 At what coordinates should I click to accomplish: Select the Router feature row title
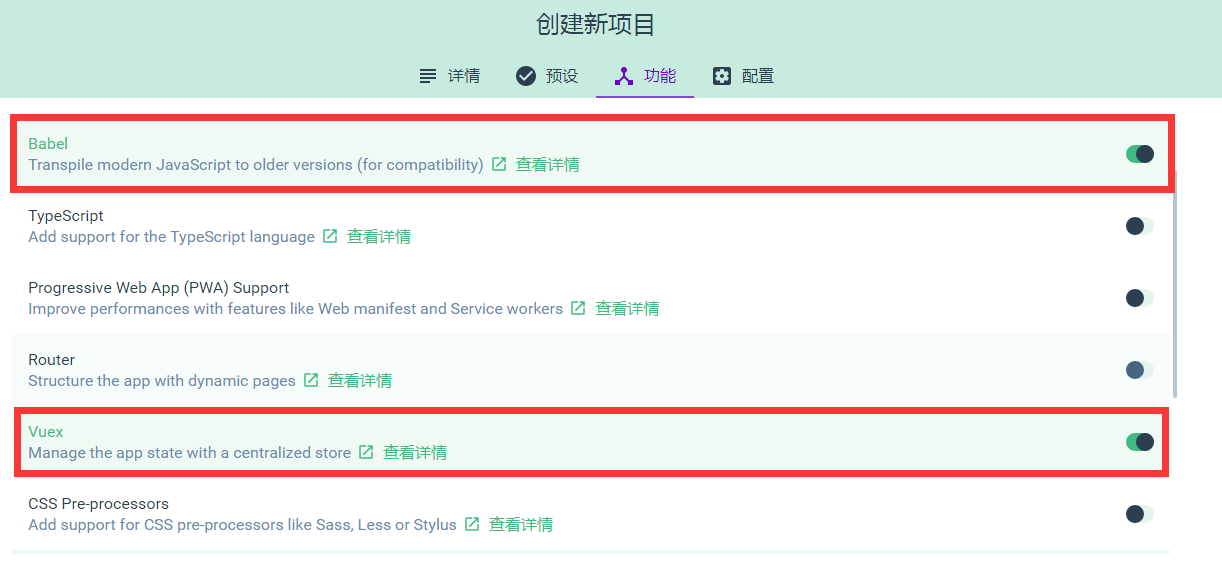click(x=52, y=360)
